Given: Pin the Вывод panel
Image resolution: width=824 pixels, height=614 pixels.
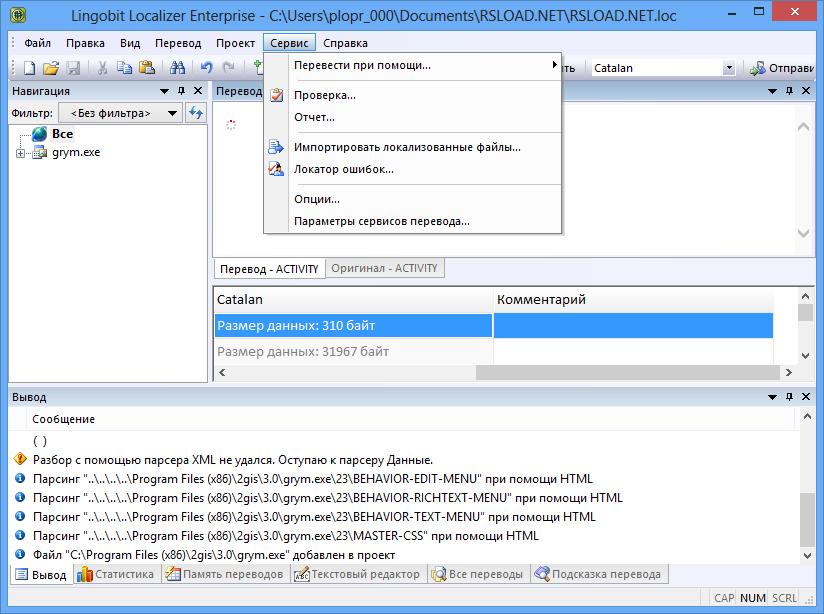Looking at the screenshot, I should tap(789, 397).
